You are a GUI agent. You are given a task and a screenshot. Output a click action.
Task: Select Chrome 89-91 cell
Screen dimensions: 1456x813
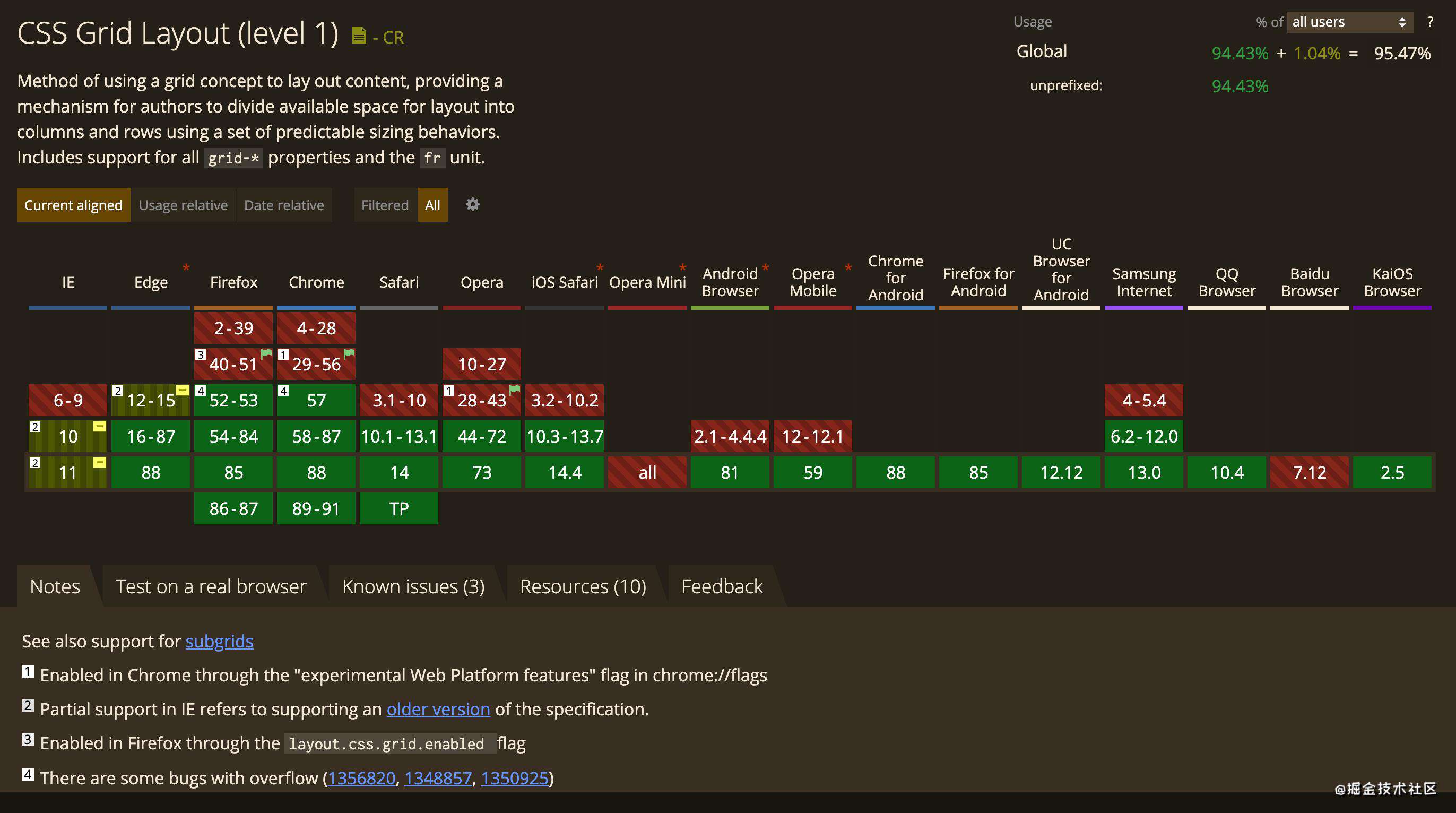(316, 508)
